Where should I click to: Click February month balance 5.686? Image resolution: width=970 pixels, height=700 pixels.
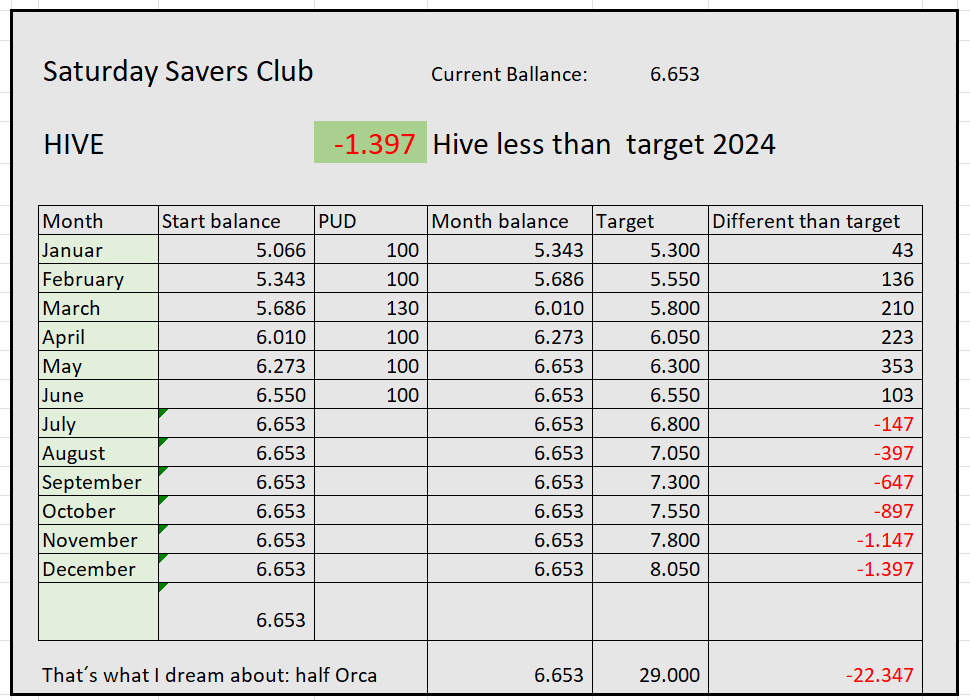pos(510,279)
